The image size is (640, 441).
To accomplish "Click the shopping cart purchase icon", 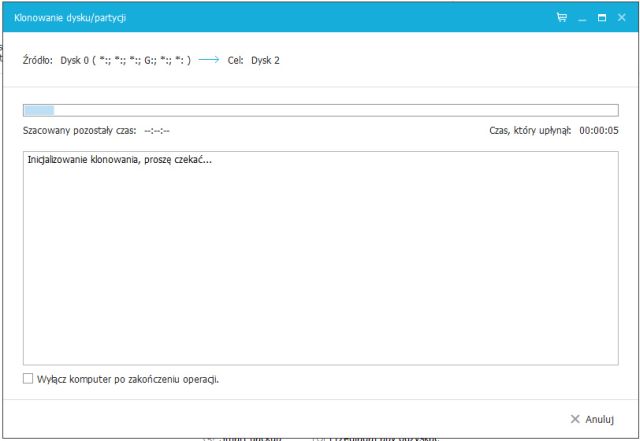I will pos(562,17).
